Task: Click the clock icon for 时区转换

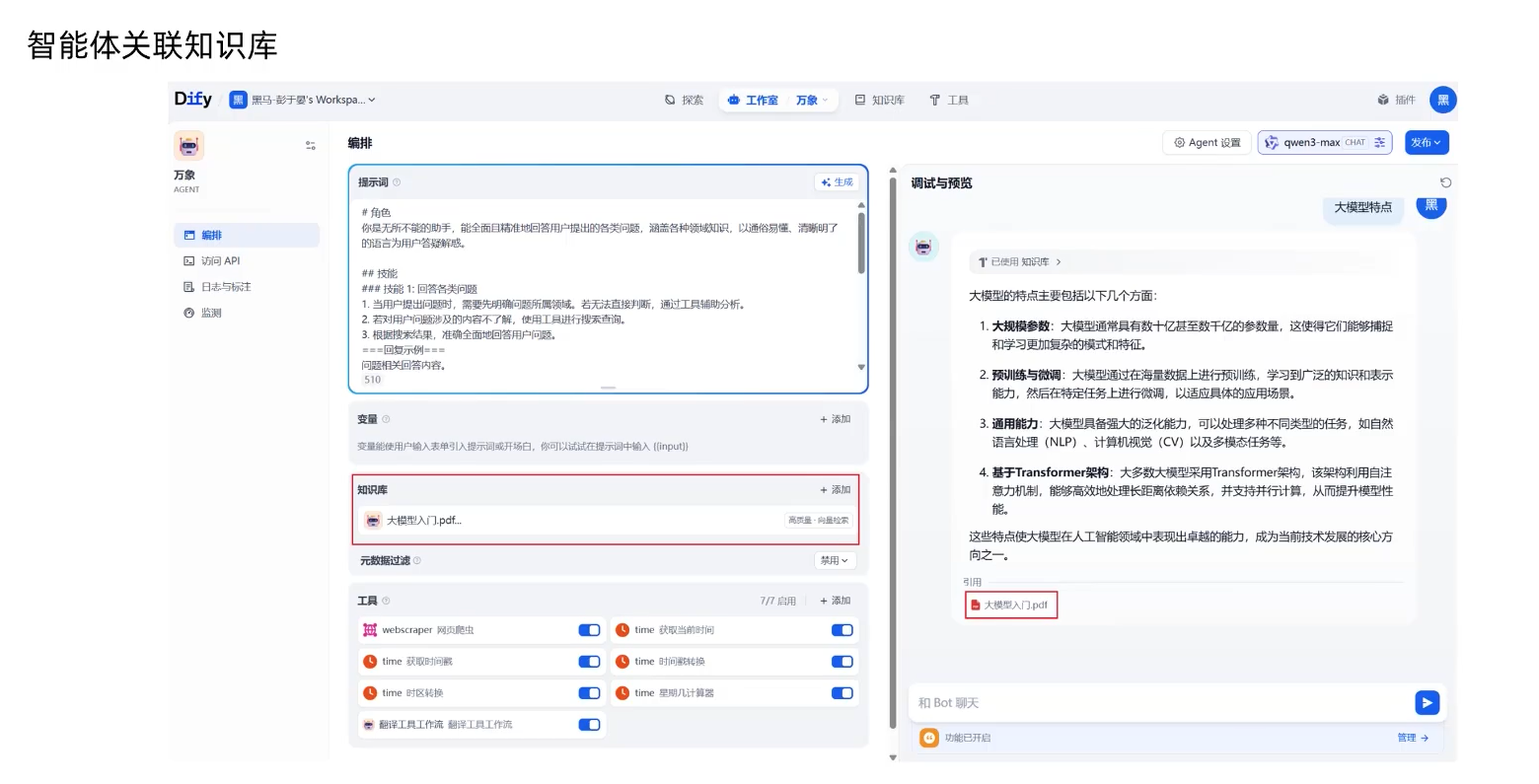Action: click(x=370, y=693)
